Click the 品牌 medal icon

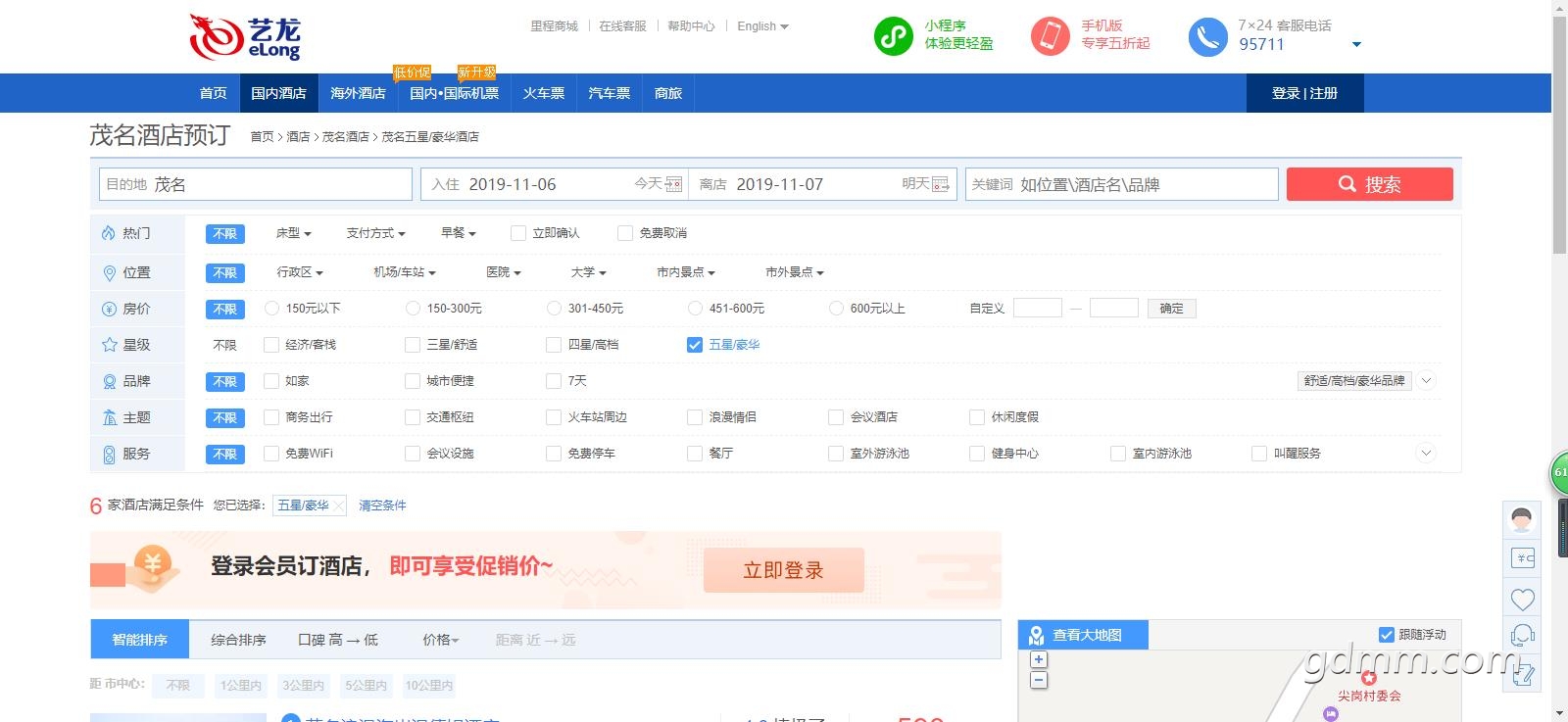109,381
